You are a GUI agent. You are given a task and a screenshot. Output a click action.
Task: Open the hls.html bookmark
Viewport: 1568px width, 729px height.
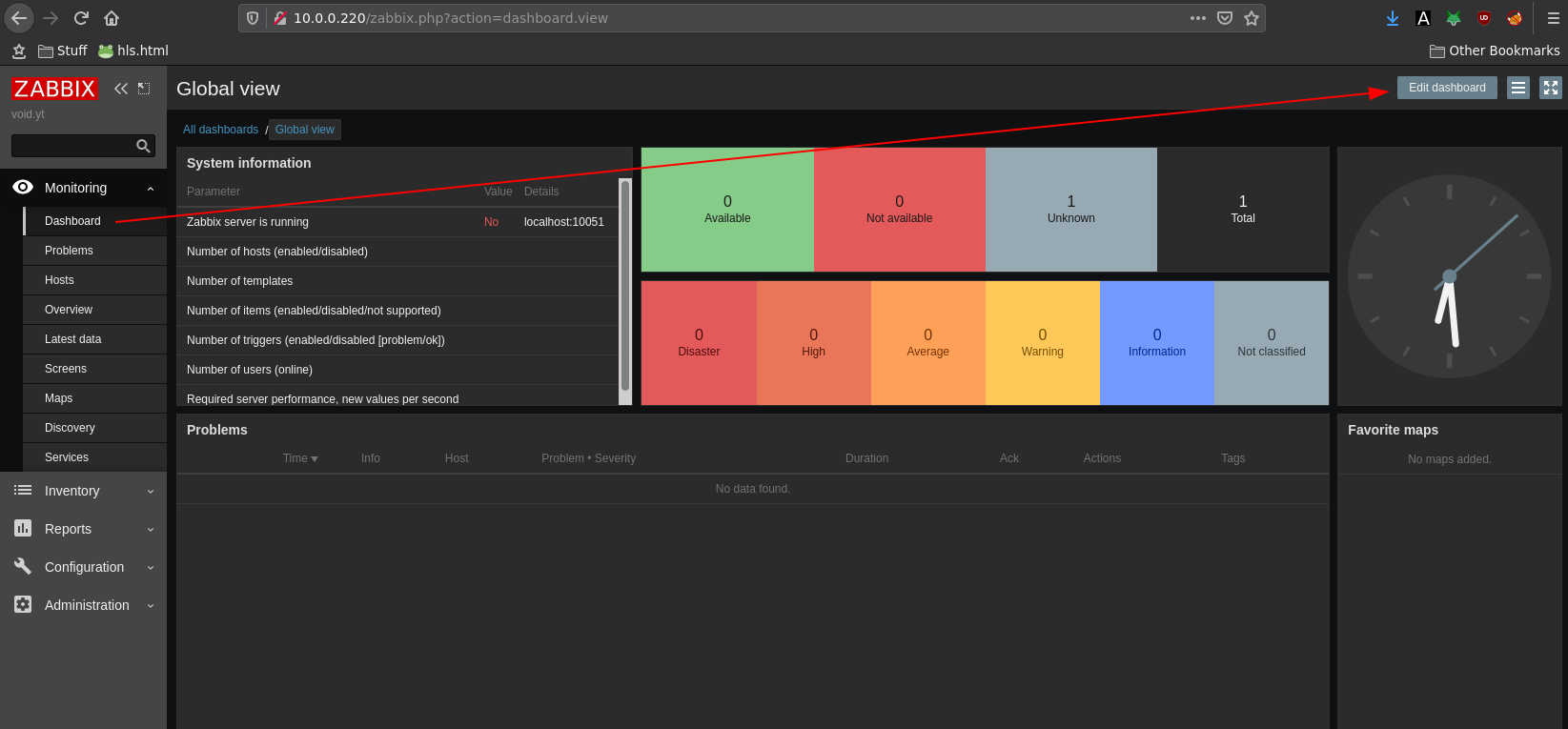point(133,51)
